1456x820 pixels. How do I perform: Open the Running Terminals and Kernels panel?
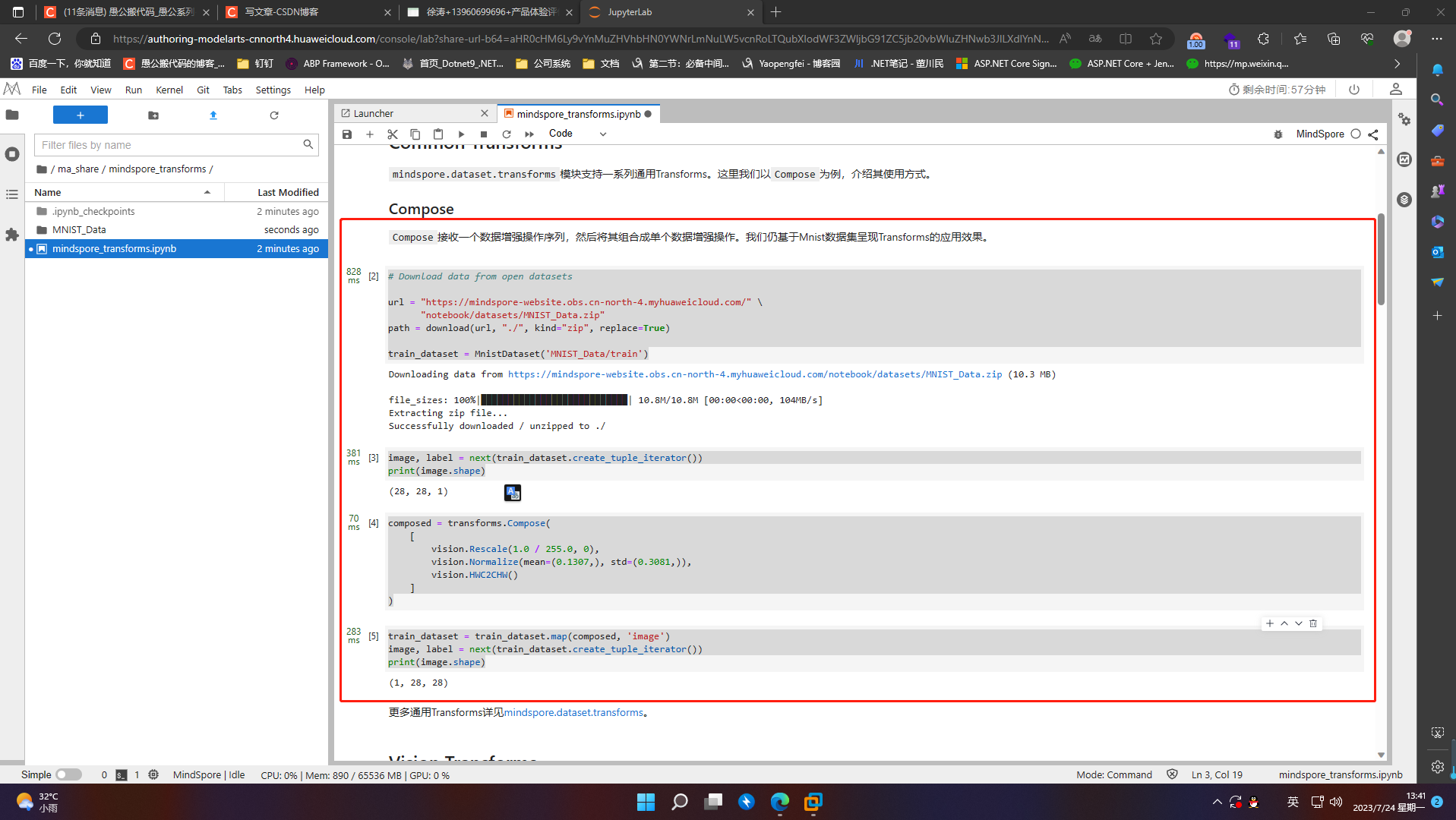(12, 154)
